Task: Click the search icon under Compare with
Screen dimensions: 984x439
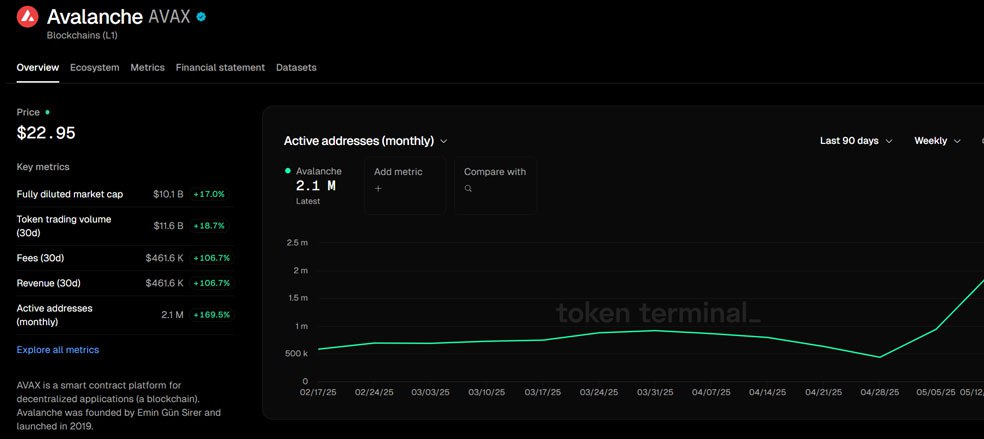Action: pos(468,188)
